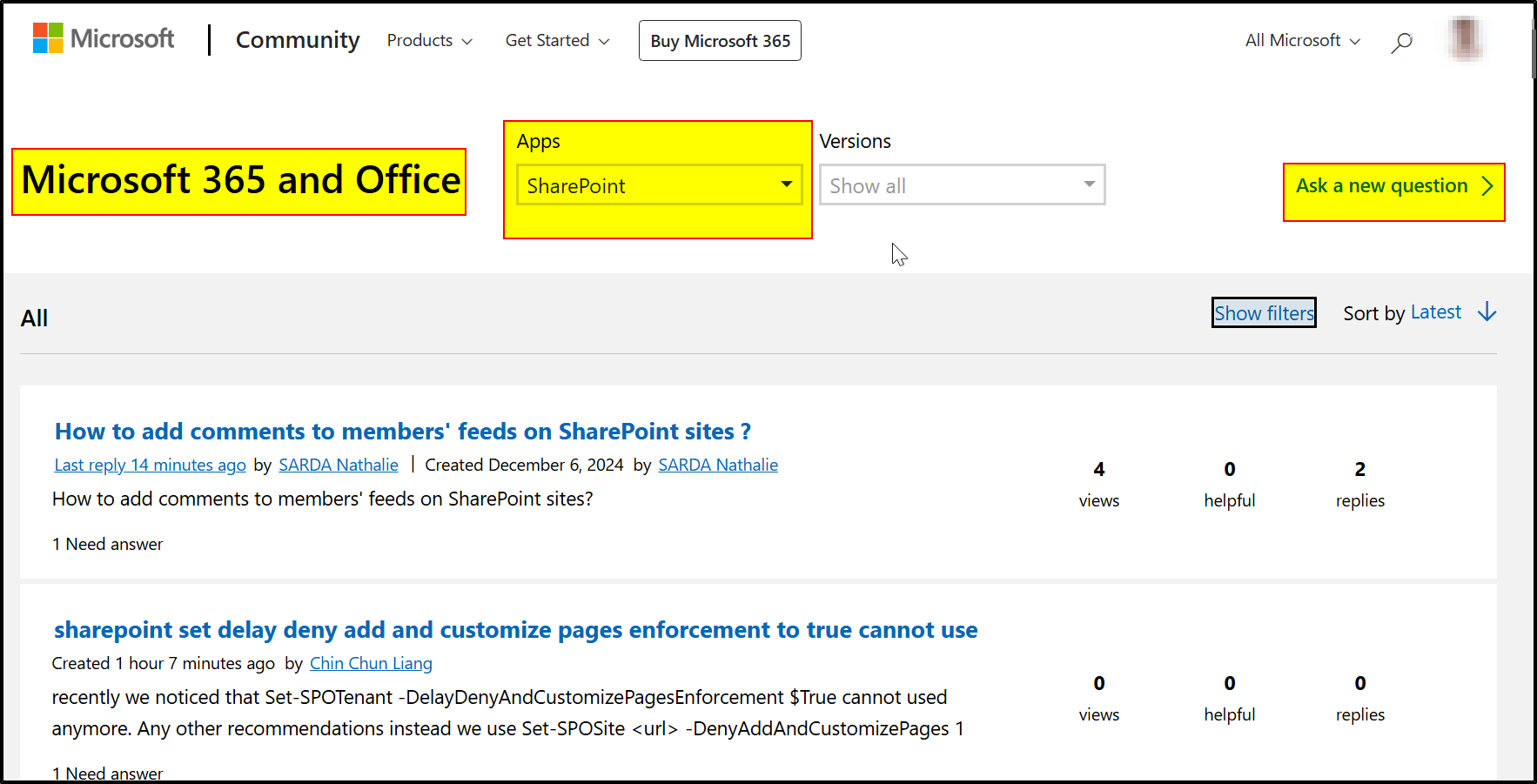1537x784 pixels.
Task: Click the Show filters link
Action: [x=1264, y=313]
